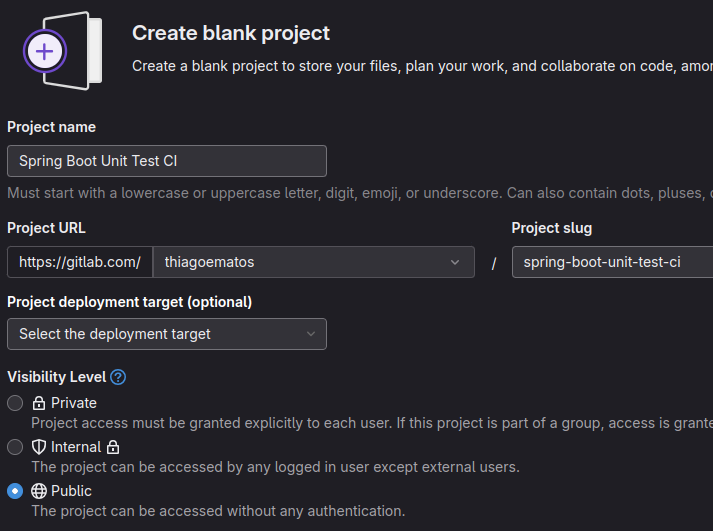Click chevron arrow in namespace selector
This screenshot has height=531, width=713.
[x=455, y=262]
